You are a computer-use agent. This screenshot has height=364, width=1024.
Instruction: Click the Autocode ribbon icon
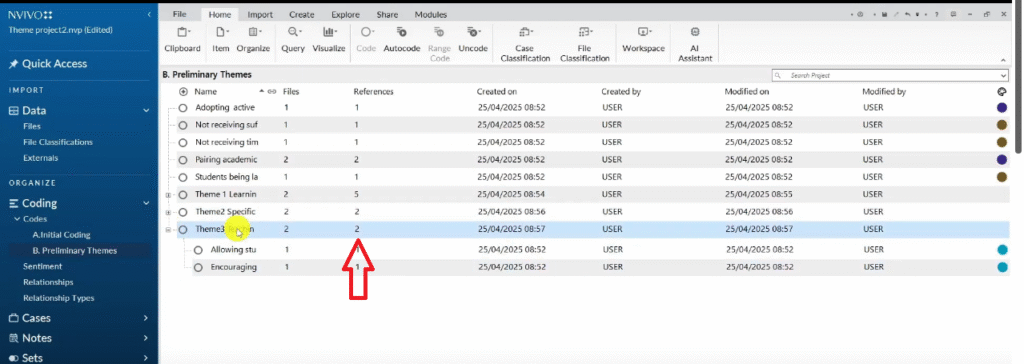click(x=402, y=32)
